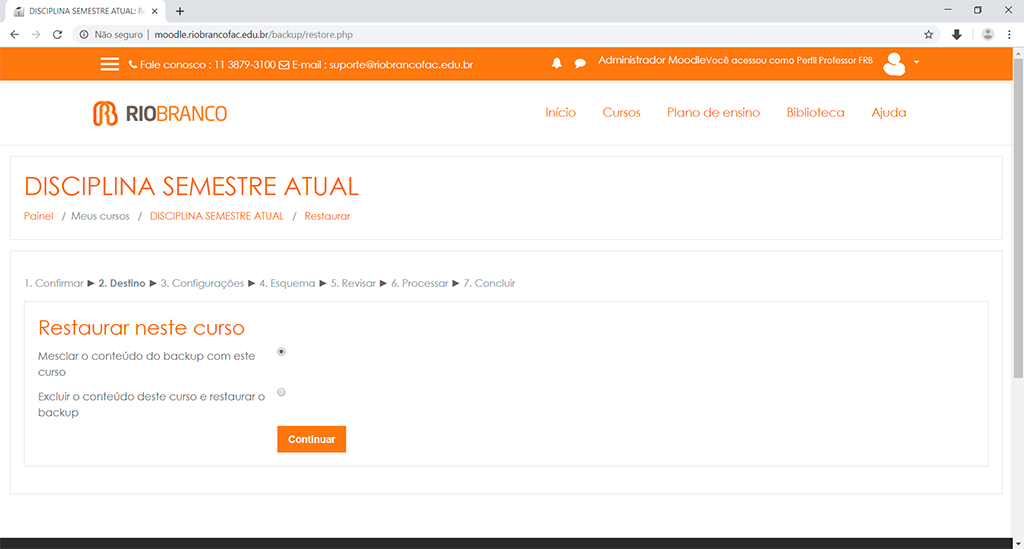Viewport: 1024px width, 549px height.
Task: Select 'Mesclar o conteúdo do backup' radio
Action: (x=281, y=352)
